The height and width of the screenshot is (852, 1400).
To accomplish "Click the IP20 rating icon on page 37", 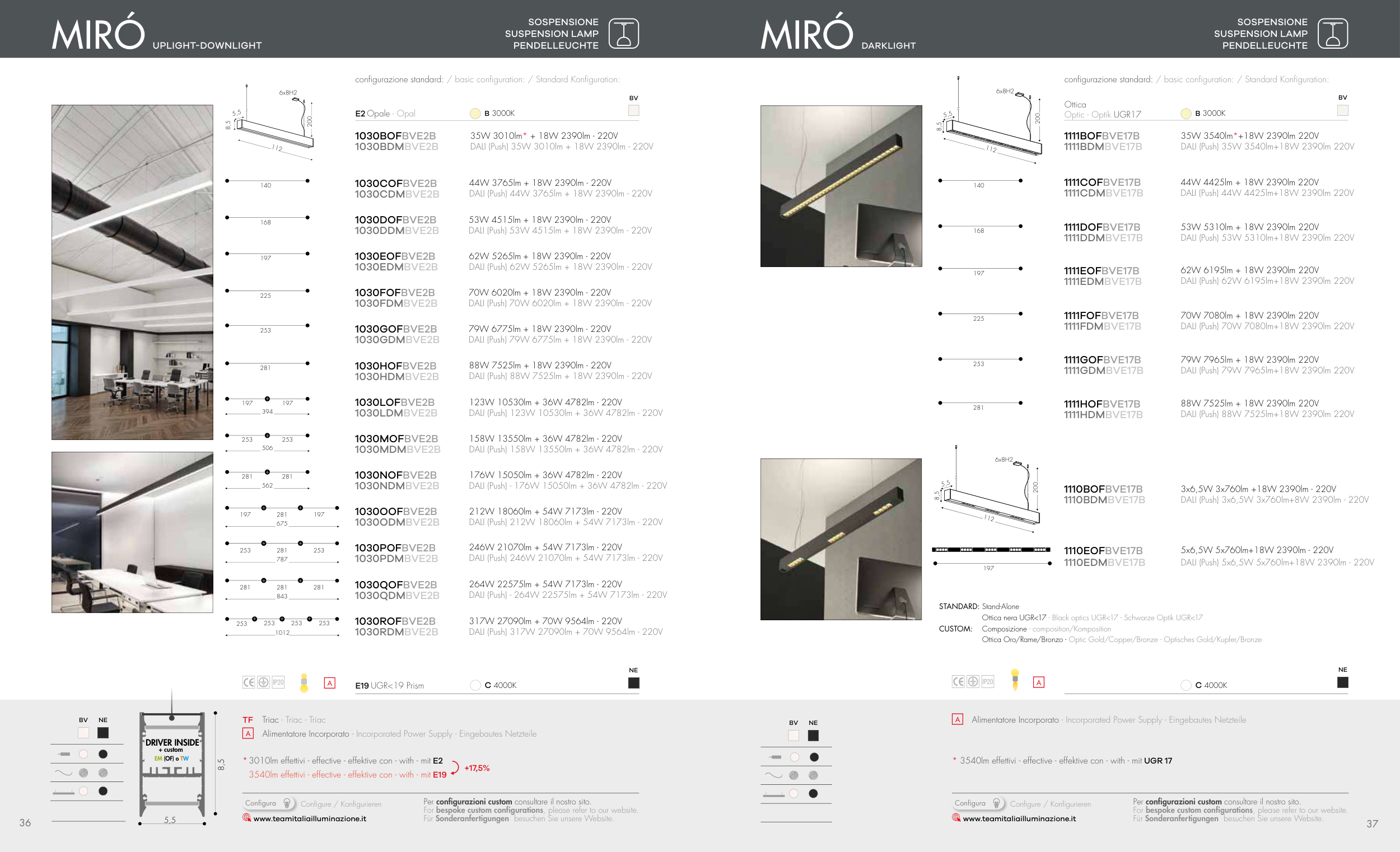I will click(x=987, y=682).
